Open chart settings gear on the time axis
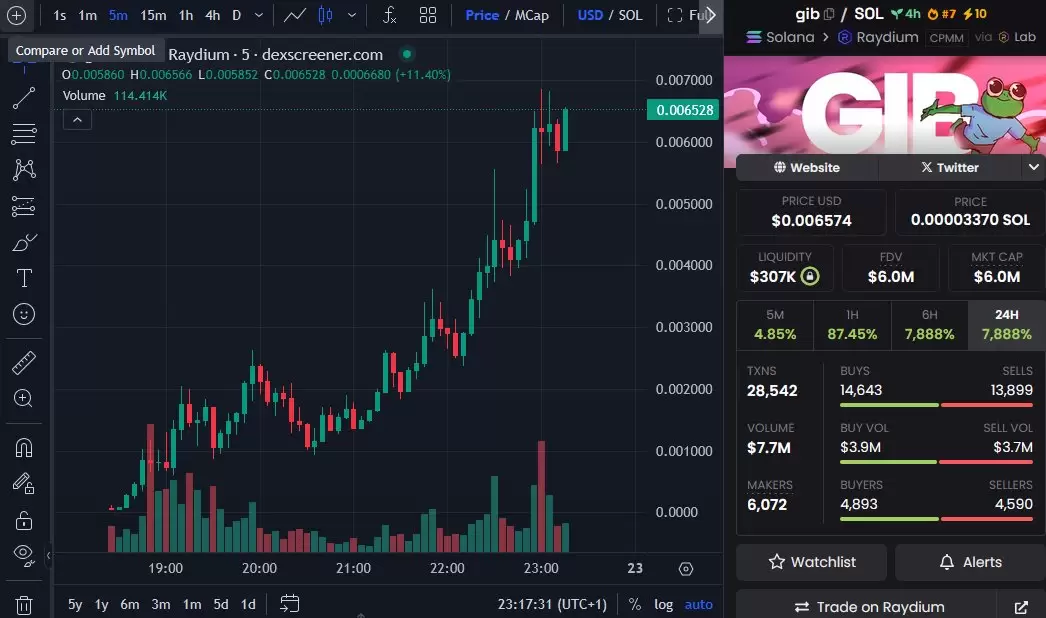The width and height of the screenshot is (1046, 618). pyautogui.click(x=686, y=569)
